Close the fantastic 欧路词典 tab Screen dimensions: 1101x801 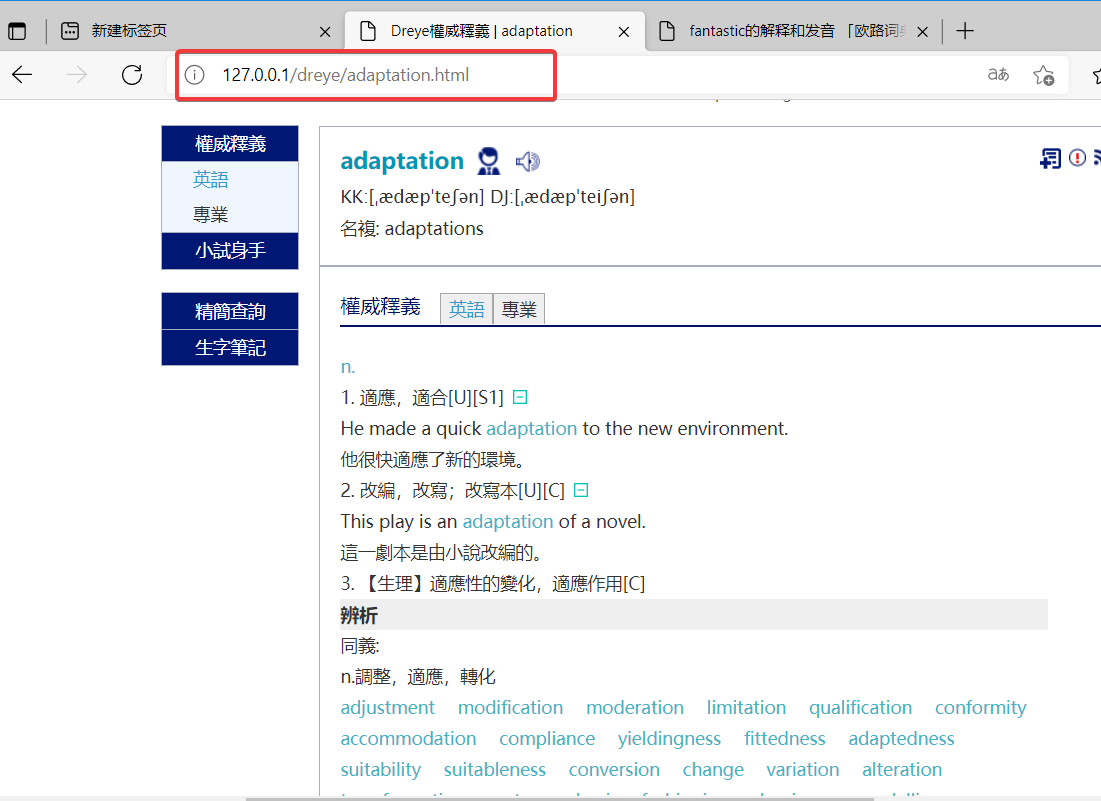pos(923,32)
